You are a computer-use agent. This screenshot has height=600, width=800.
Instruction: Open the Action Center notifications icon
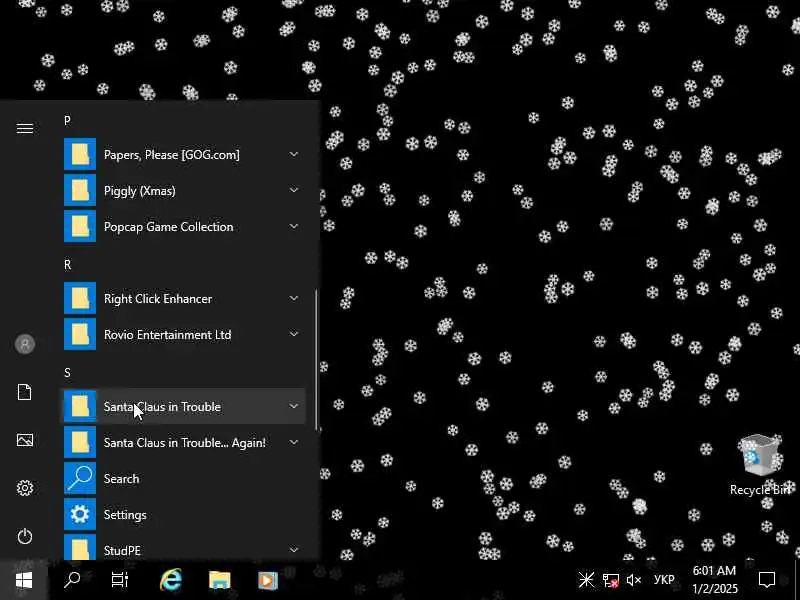click(x=766, y=580)
